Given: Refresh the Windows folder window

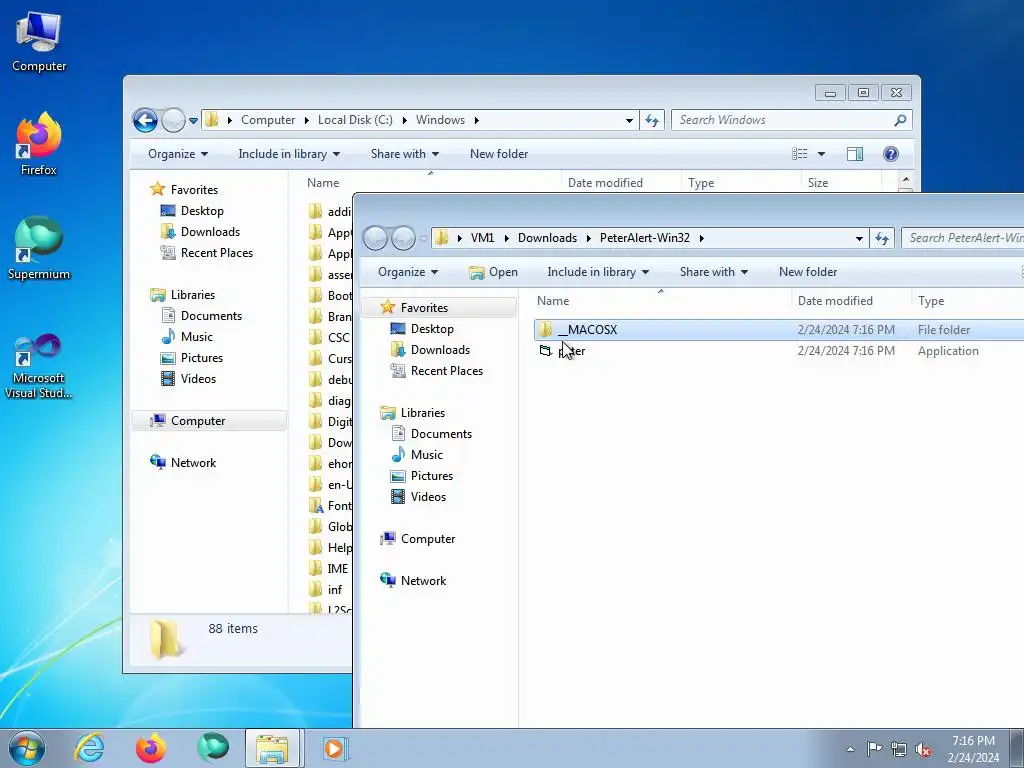Looking at the screenshot, I should [x=652, y=120].
